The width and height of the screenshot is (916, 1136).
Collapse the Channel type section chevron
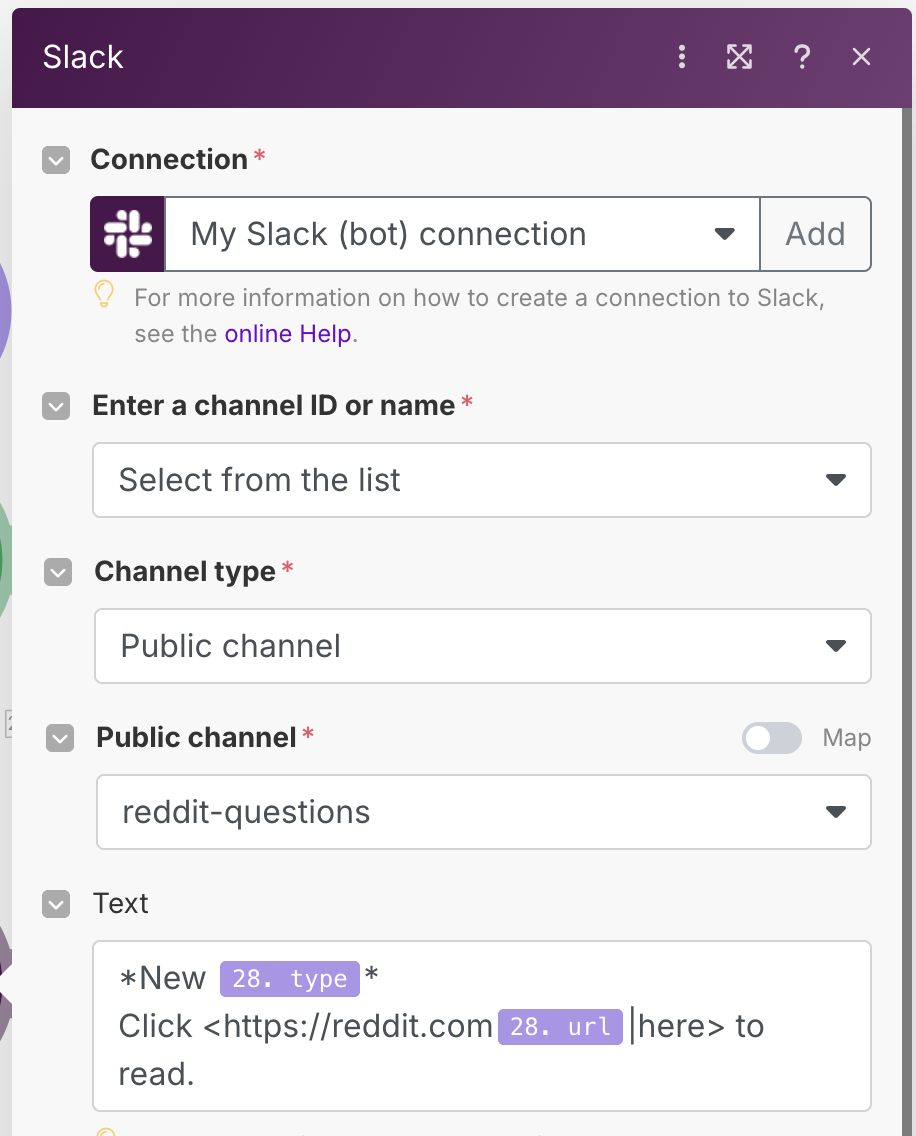(56, 572)
